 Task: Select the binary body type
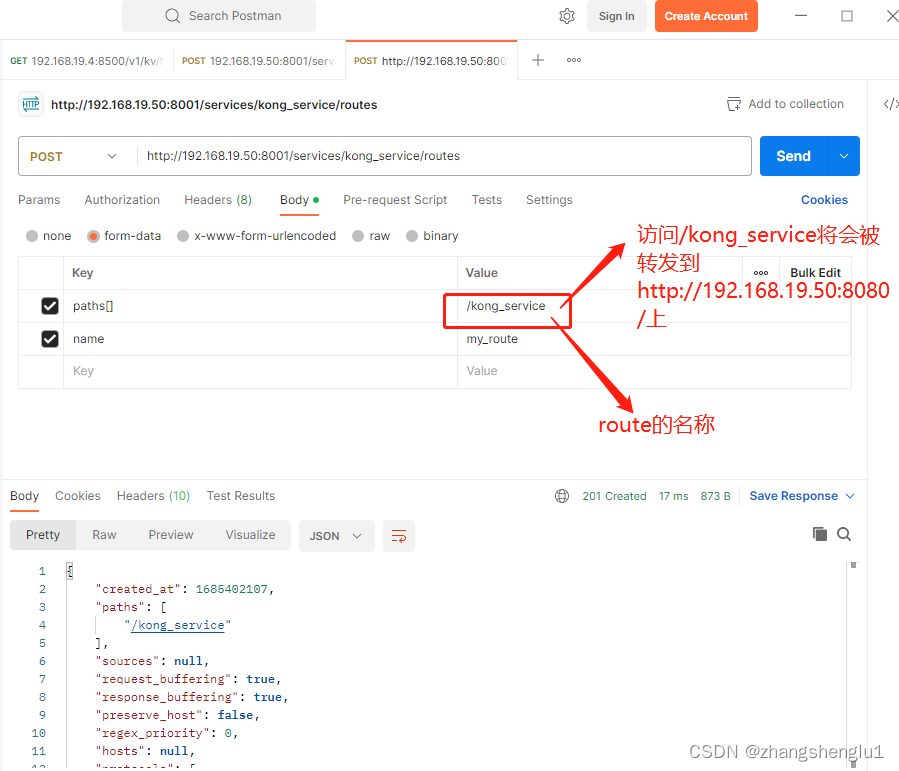[x=412, y=236]
